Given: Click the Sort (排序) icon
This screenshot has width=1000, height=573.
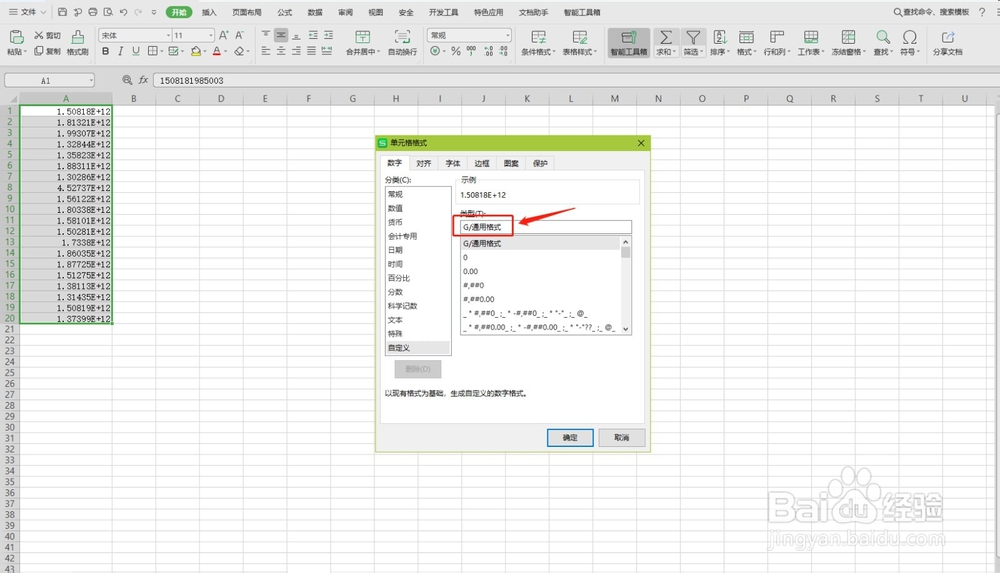Looking at the screenshot, I should click(719, 37).
